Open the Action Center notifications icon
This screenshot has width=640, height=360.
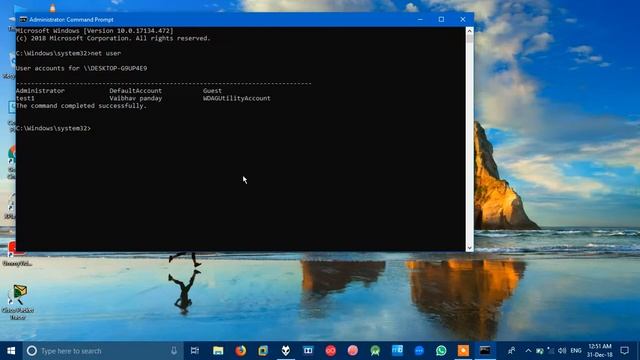(x=624, y=351)
